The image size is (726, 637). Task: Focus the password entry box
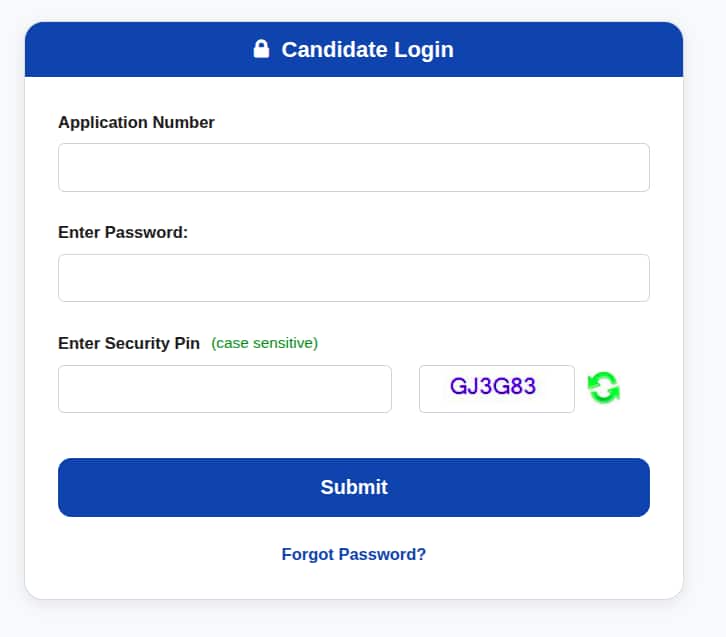pos(354,278)
